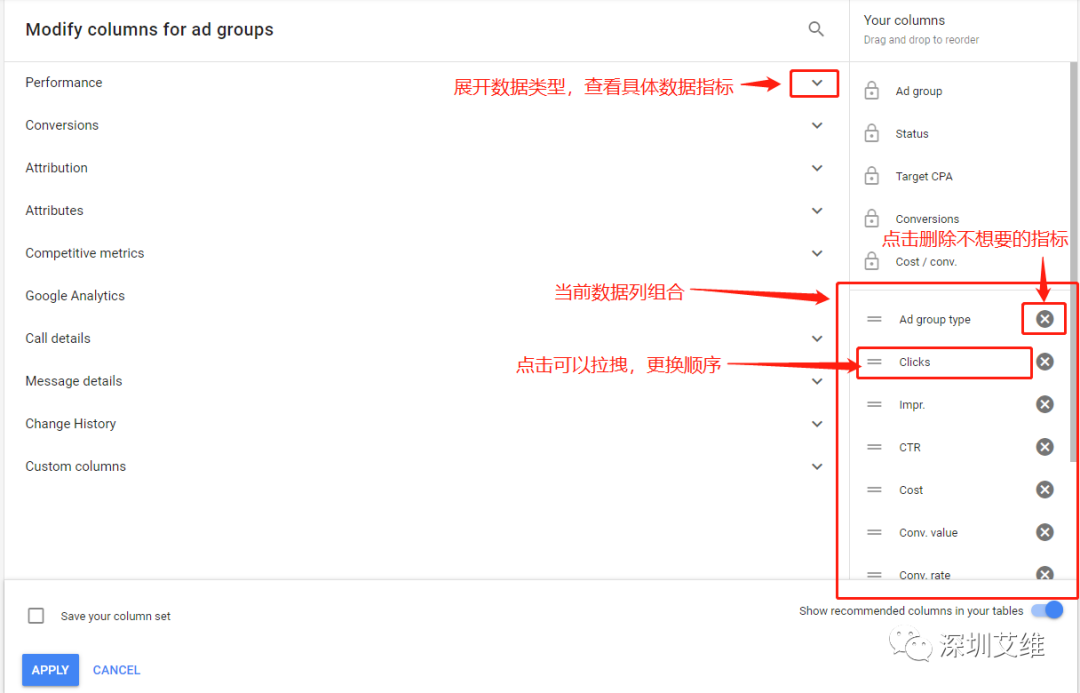Remove the Cost column
The width and height of the screenshot is (1080, 693).
point(1044,490)
